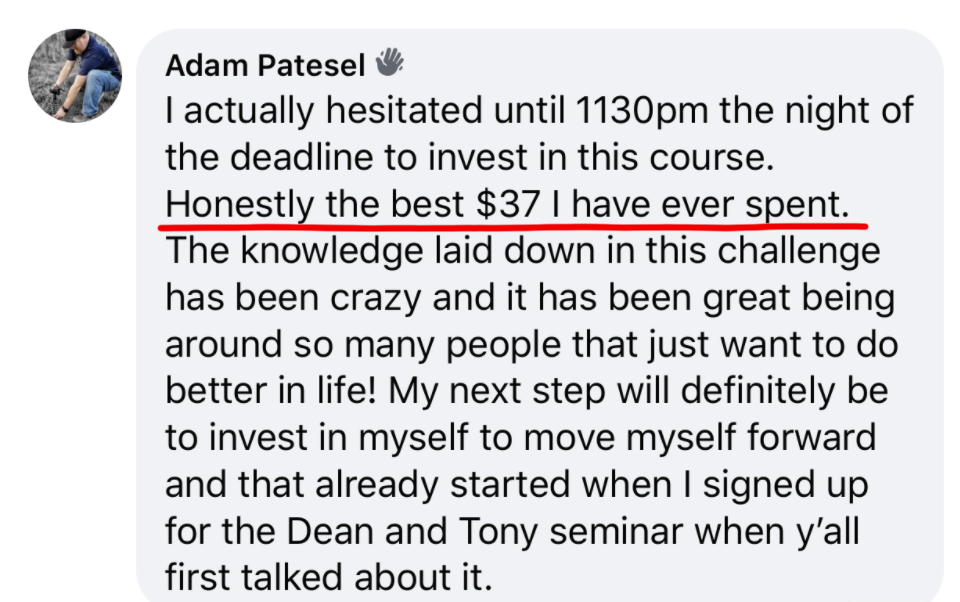
Task: Open Adam Patesel's profile picture
Action: pos(75,76)
